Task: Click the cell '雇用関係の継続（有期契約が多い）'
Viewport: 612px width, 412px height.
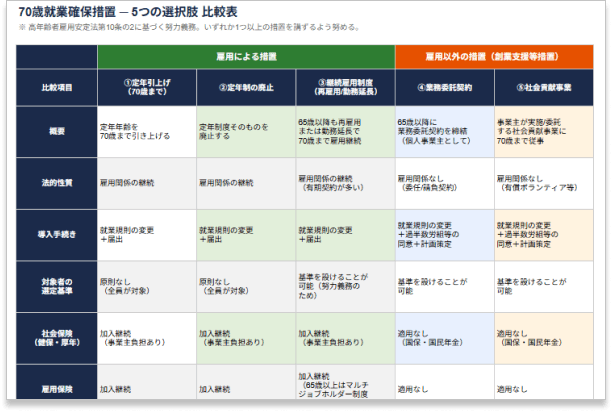Action: pos(345,183)
